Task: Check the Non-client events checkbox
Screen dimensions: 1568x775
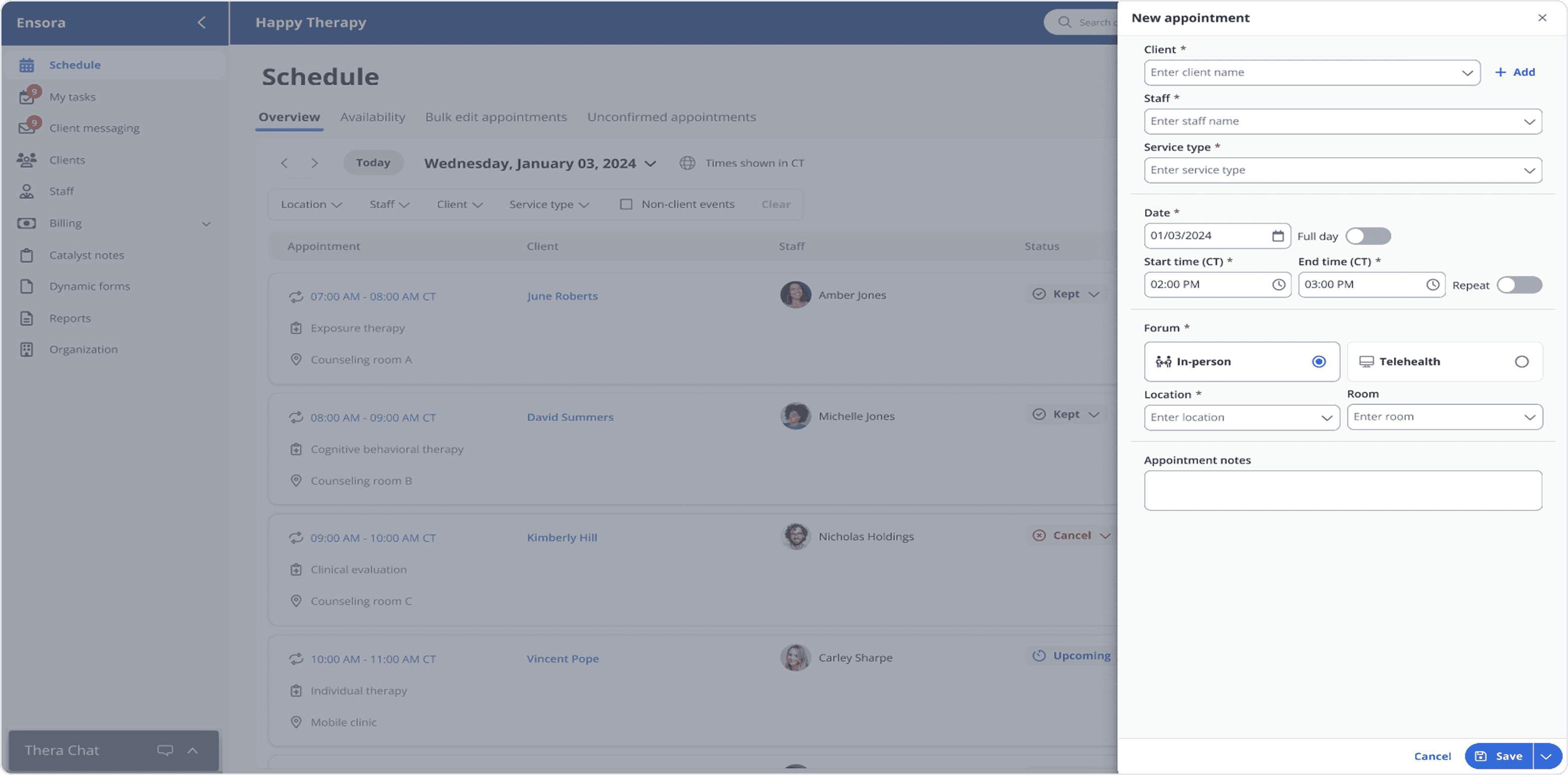Action: pos(626,204)
